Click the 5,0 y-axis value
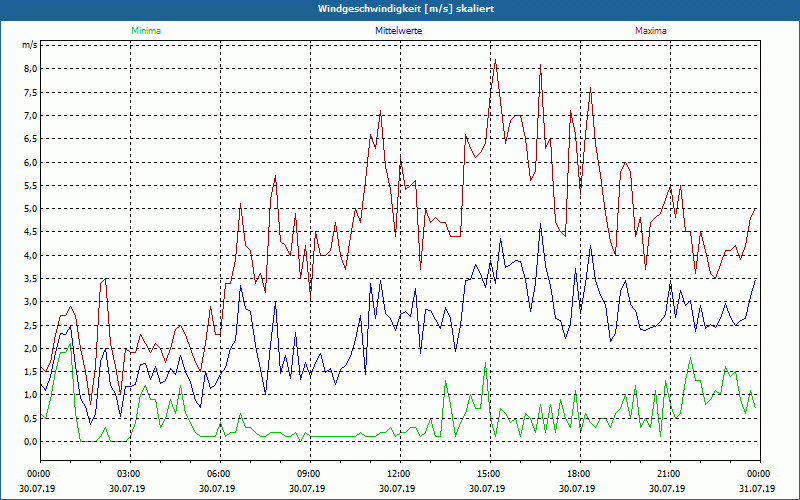The image size is (800, 500). click(30, 209)
